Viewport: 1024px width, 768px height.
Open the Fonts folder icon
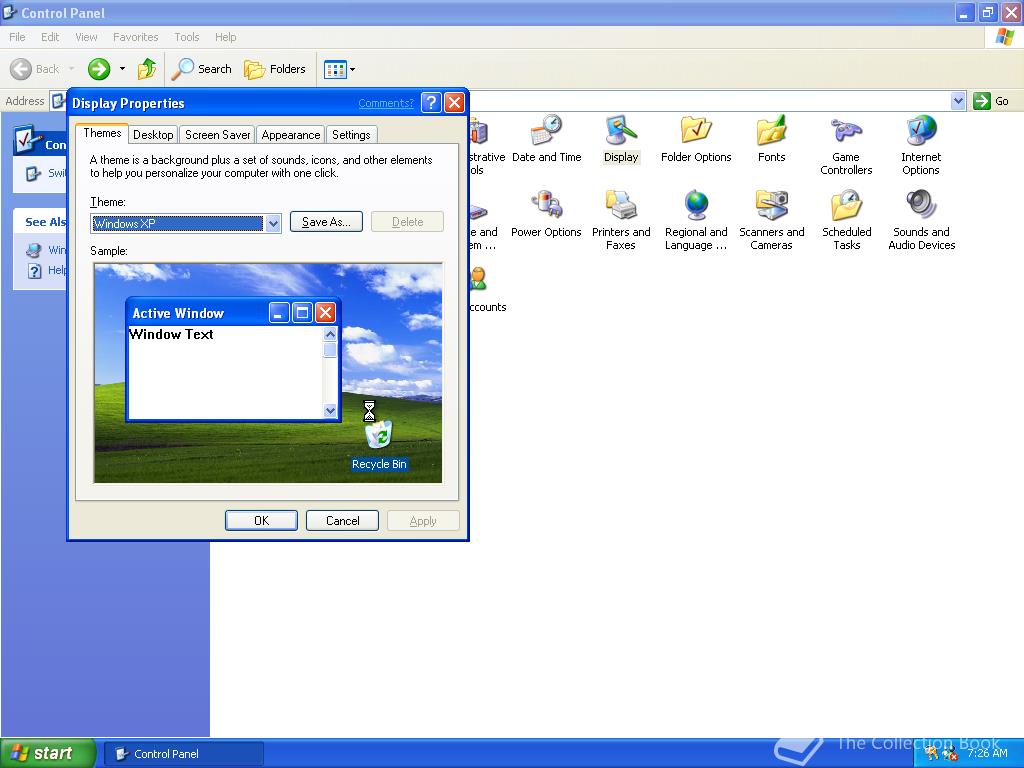(771, 138)
